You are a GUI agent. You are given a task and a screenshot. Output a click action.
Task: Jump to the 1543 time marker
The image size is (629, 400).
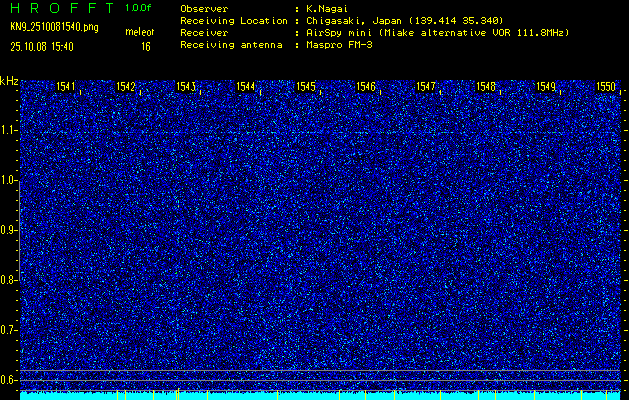tap(186, 87)
